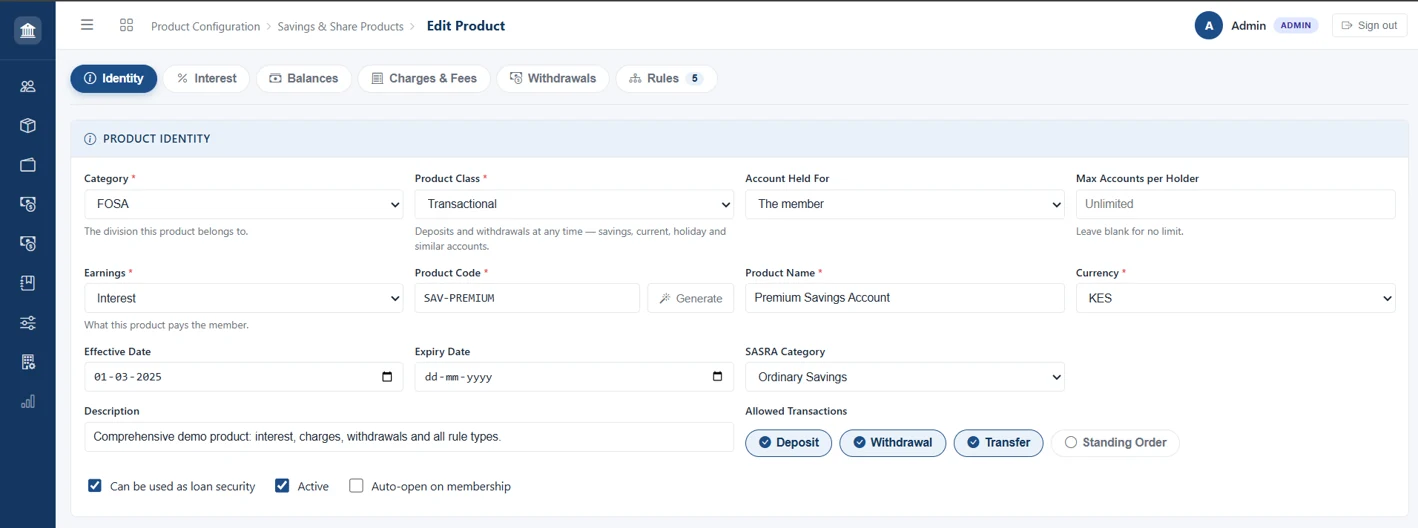
Task: Open the Earnings dropdown showing Interest
Action: (x=244, y=298)
